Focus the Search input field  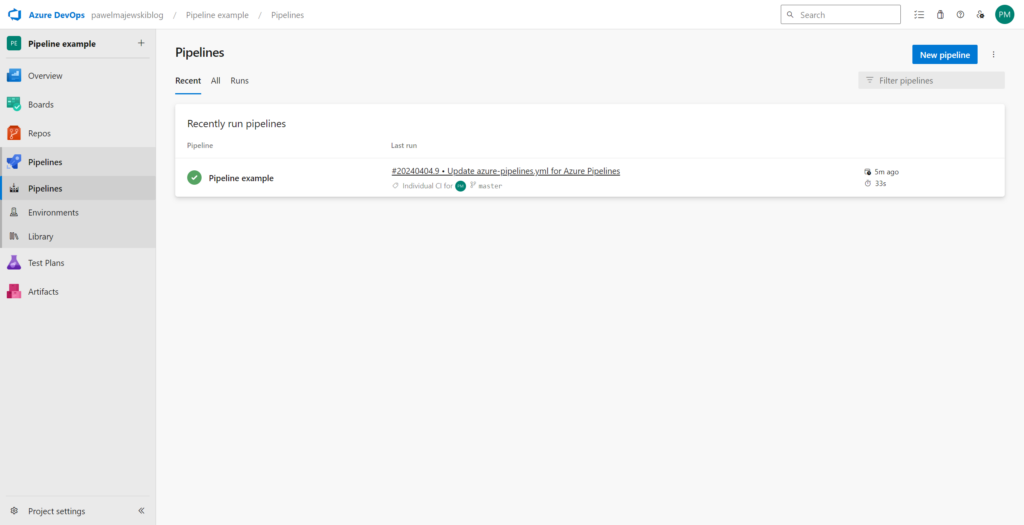[840, 14]
